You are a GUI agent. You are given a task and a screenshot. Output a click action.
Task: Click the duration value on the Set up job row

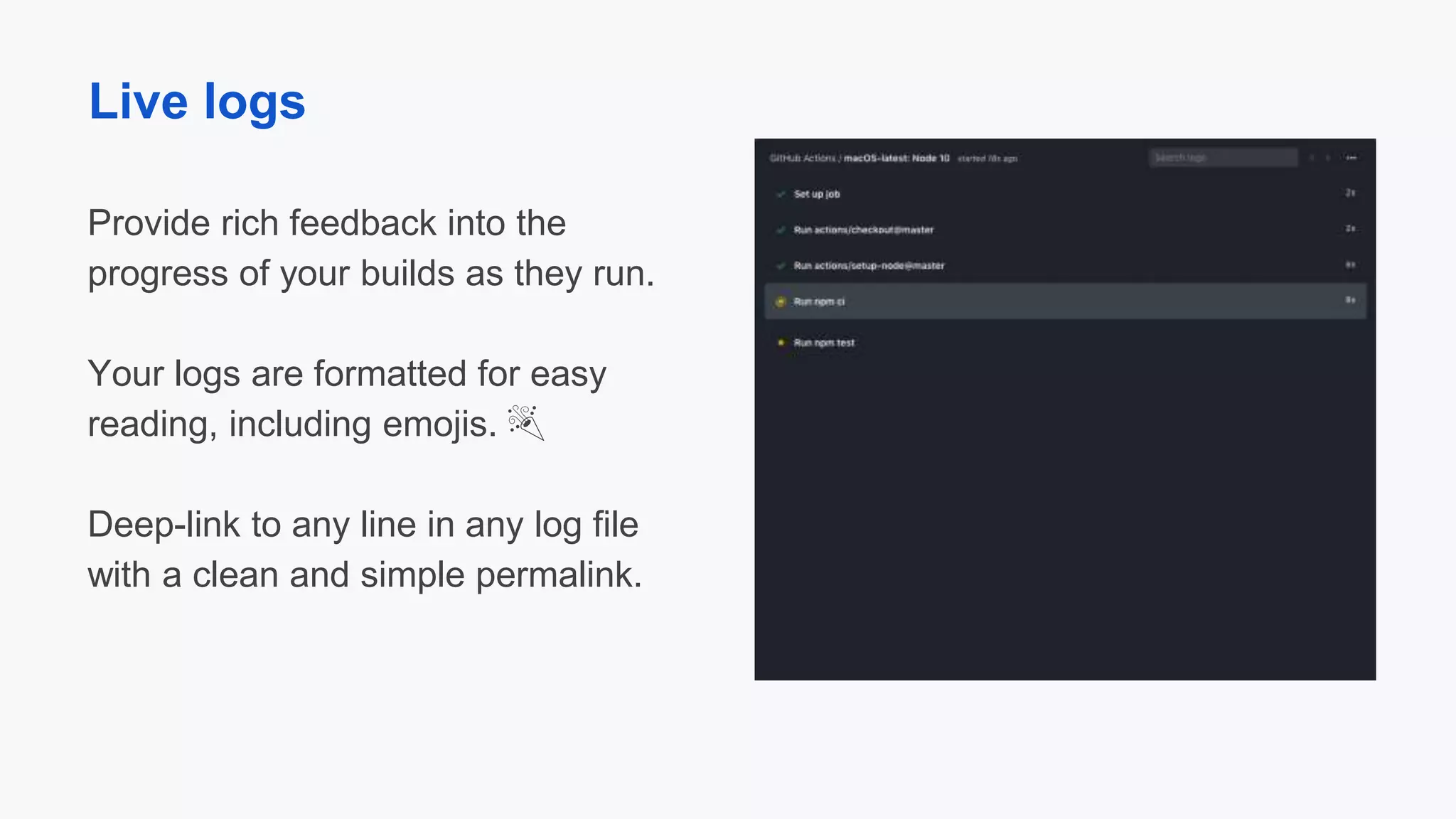pyautogui.click(x=1350, y=193)
